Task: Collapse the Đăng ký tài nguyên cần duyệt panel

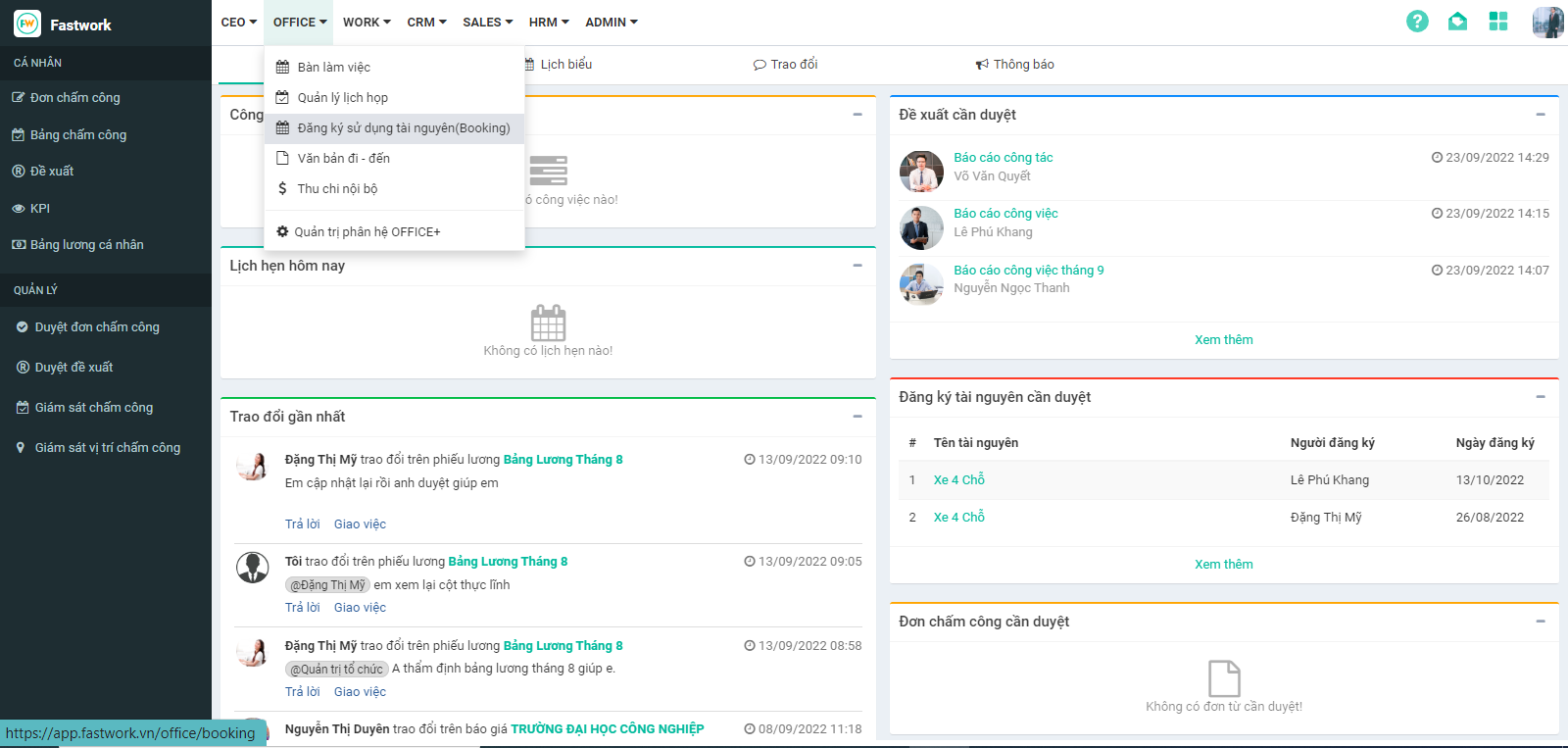Action: click(x=1541, y=397)
